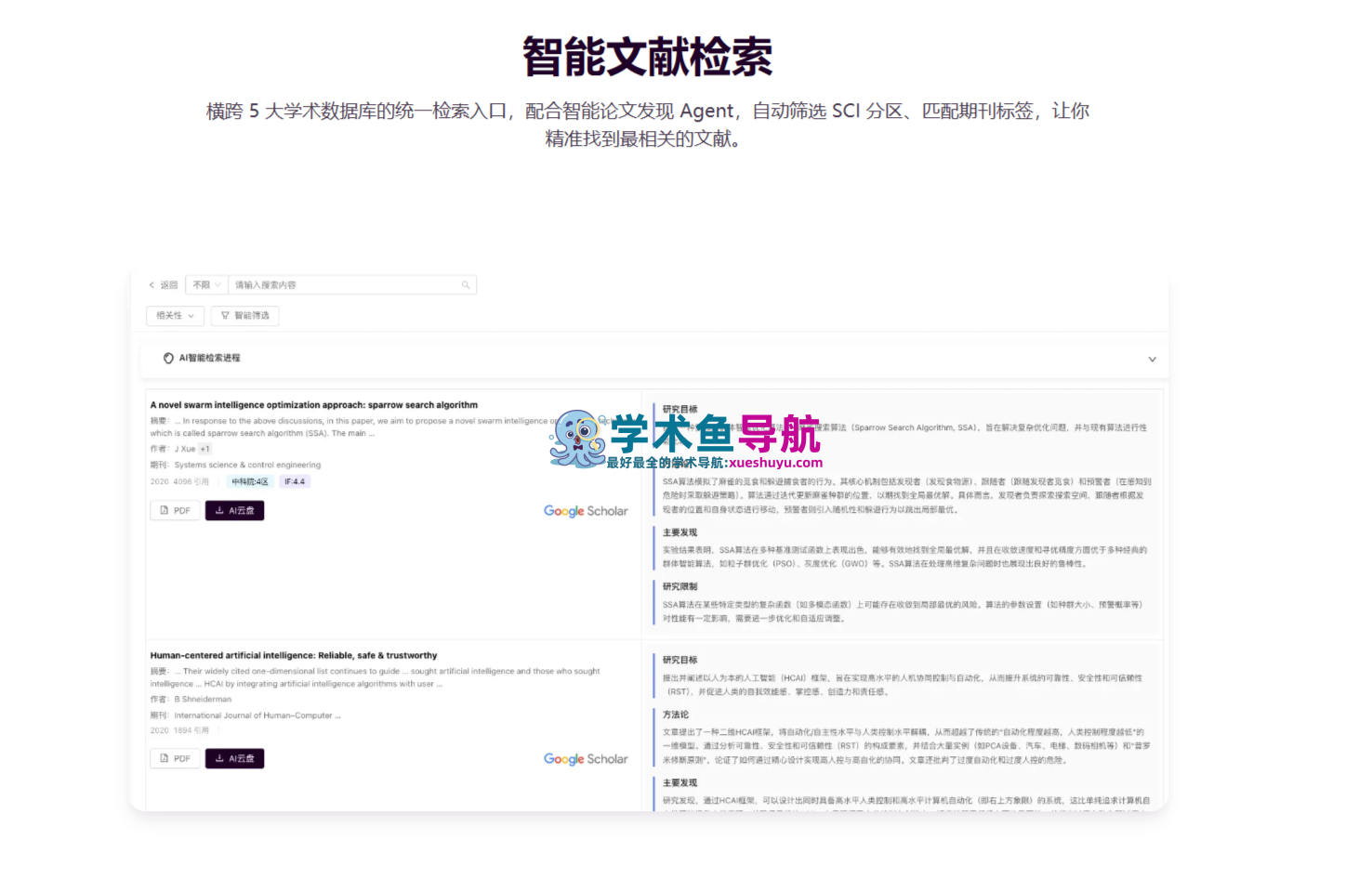Click the Google Scholar badge on first result

[x=586, y=510]
